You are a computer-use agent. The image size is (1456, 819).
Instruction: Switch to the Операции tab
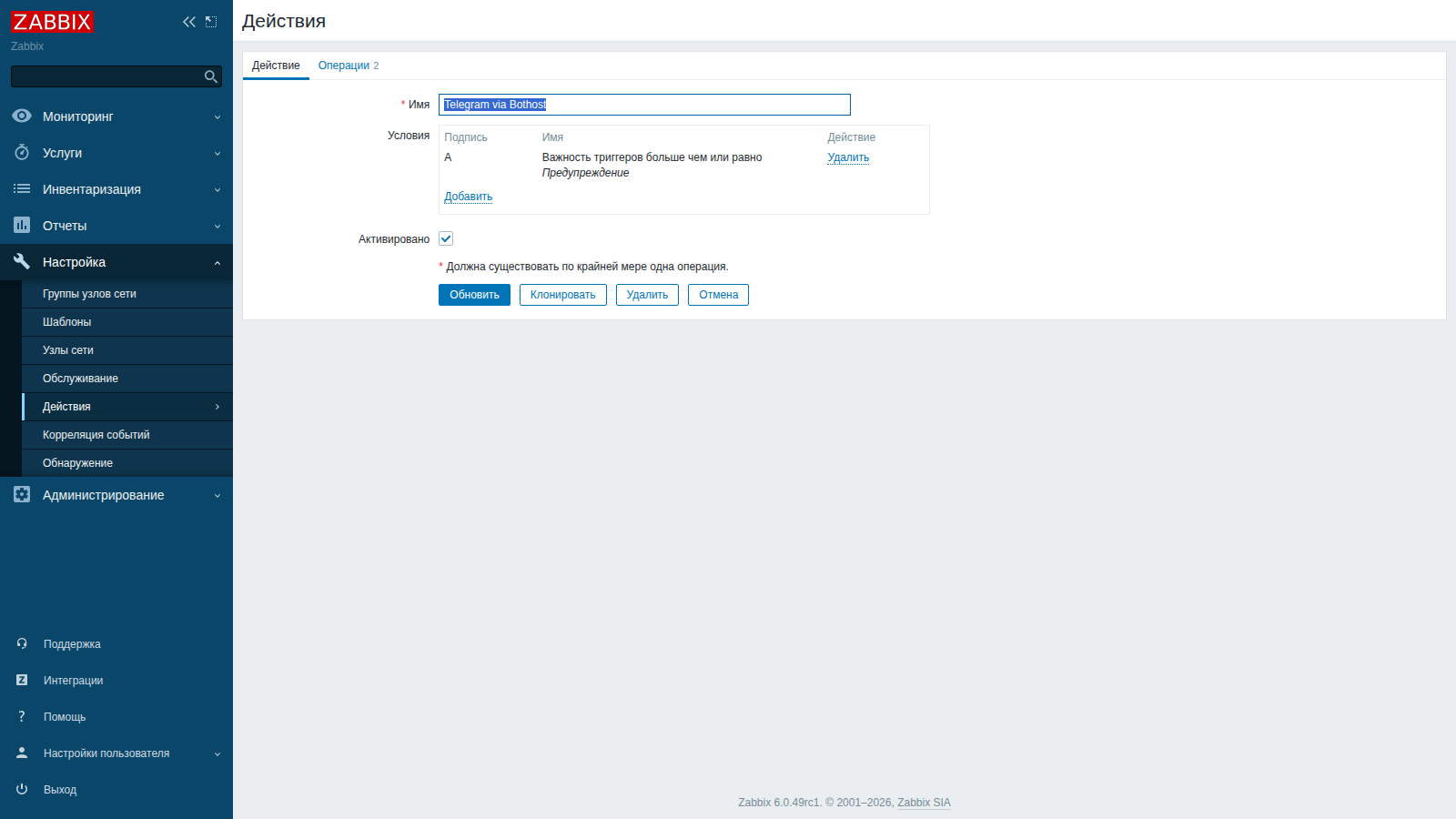tap(349, 66)
